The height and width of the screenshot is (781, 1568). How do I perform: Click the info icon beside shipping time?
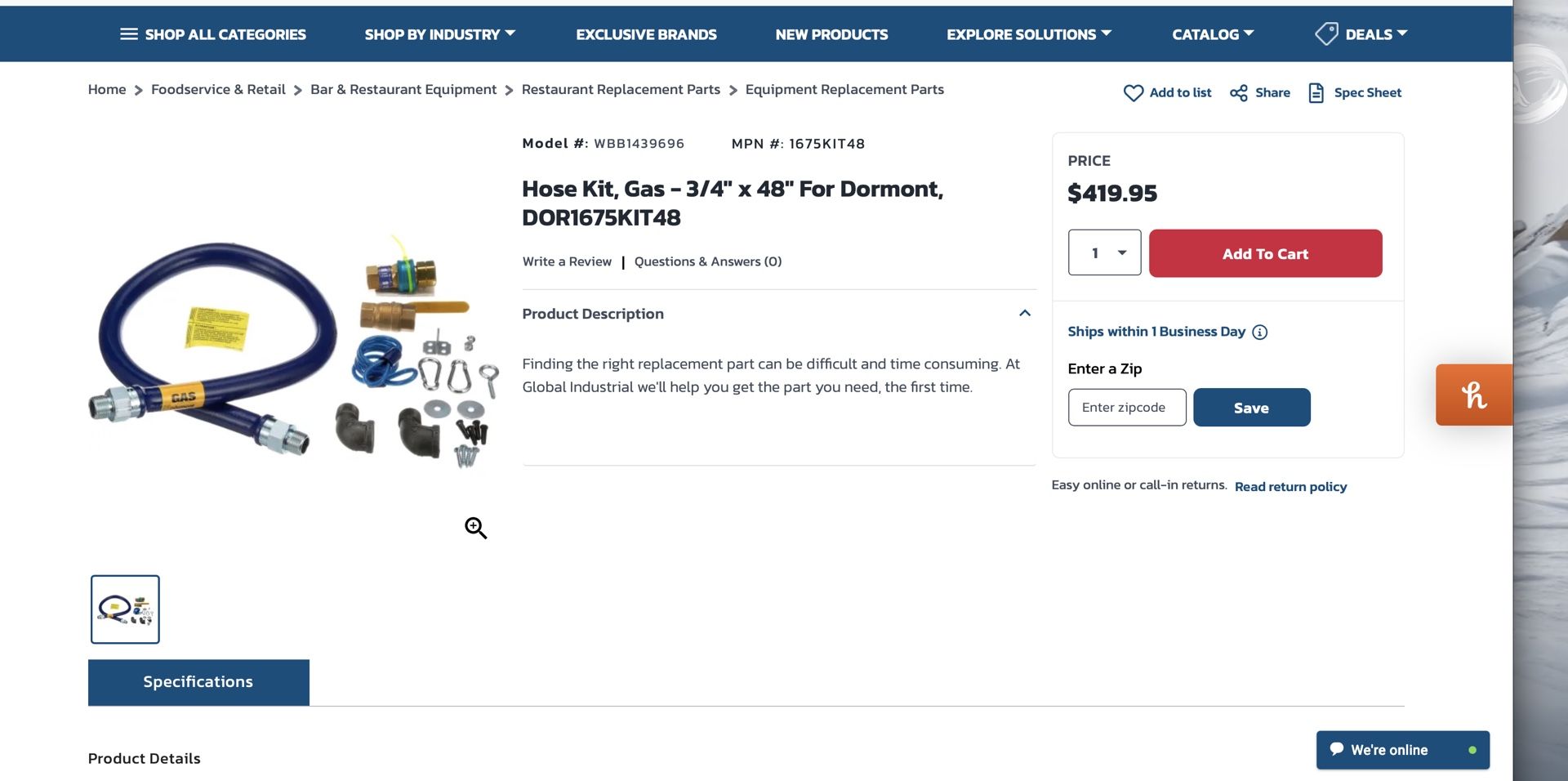tap(1260, 332)
